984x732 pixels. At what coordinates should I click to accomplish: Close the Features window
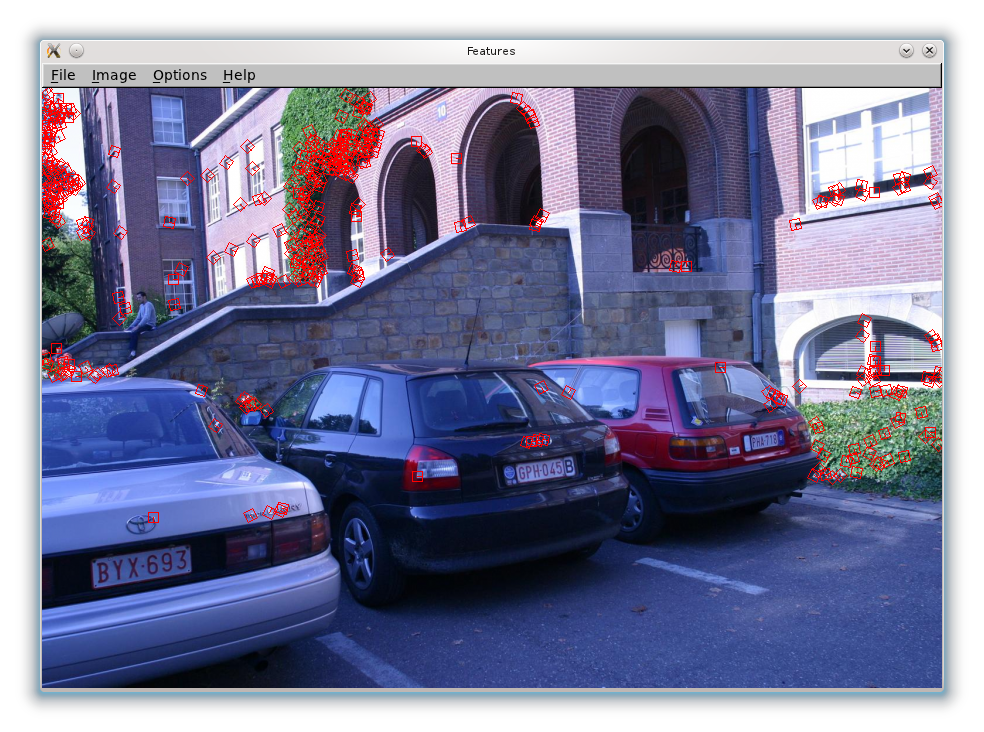coord(929,51)
